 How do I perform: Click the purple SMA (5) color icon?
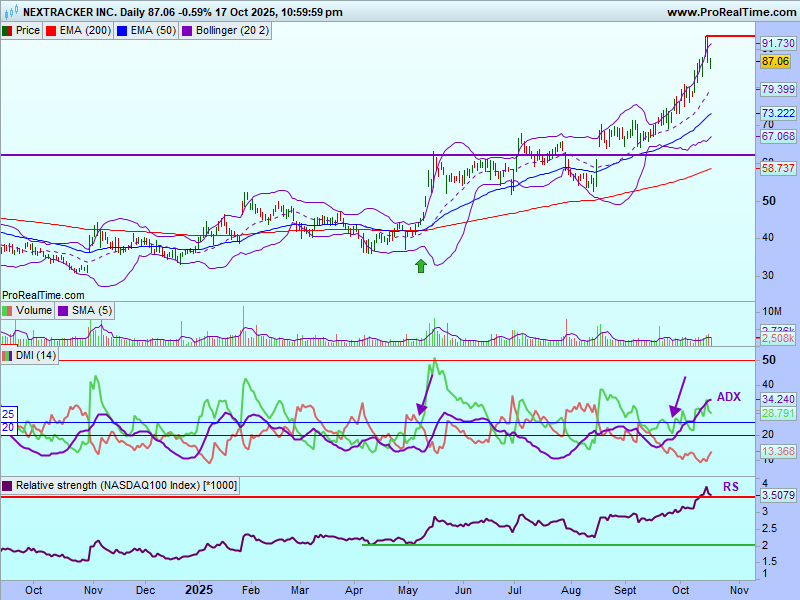click(x=63, y=311)
